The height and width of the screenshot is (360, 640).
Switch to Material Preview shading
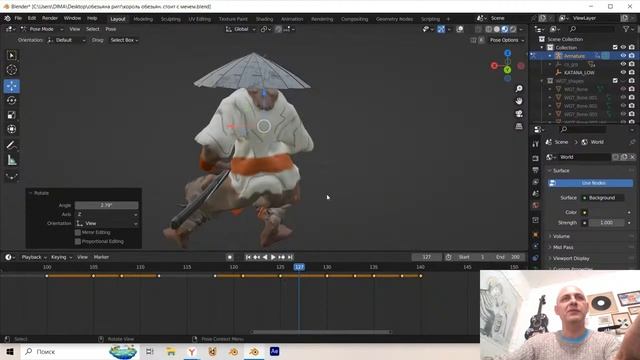pyautogui.click(x=505, y=29)
